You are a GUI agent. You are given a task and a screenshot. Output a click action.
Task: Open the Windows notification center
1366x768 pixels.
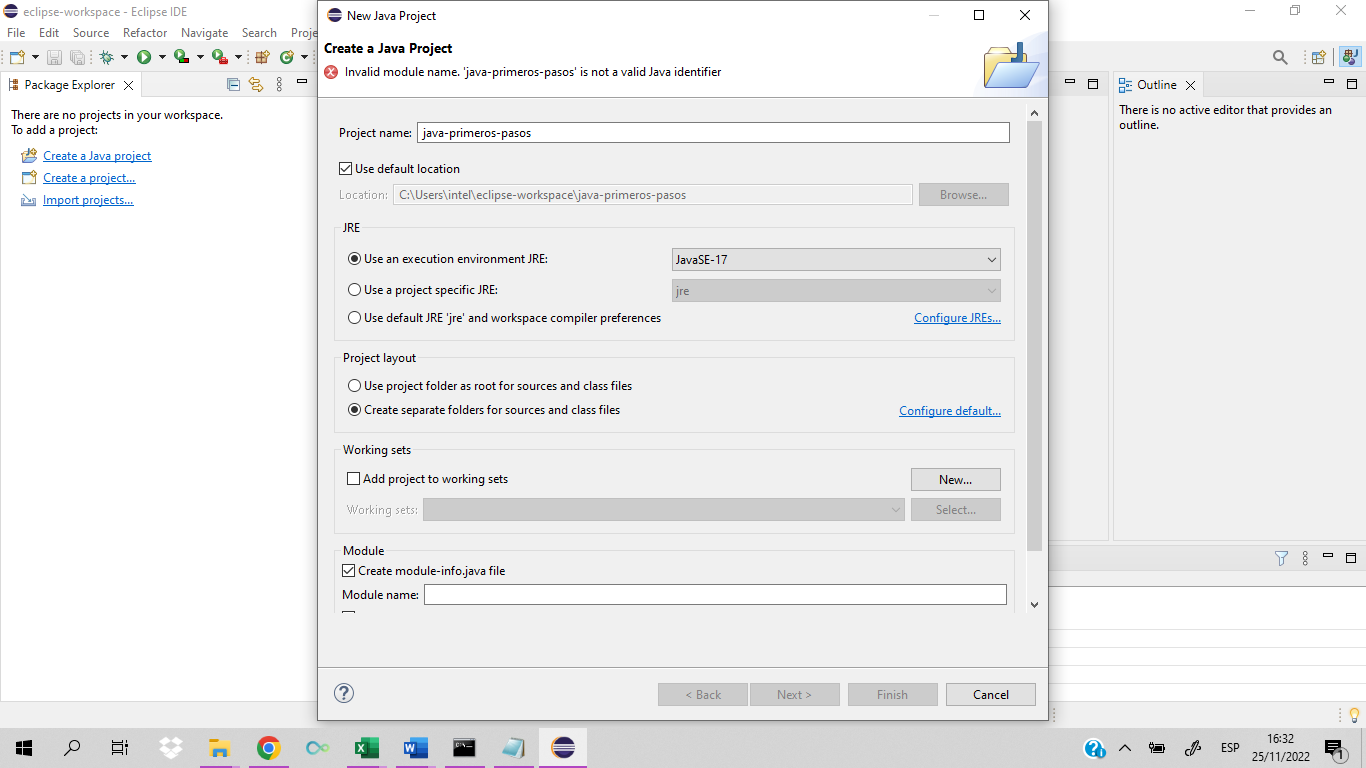point(1333,747)
